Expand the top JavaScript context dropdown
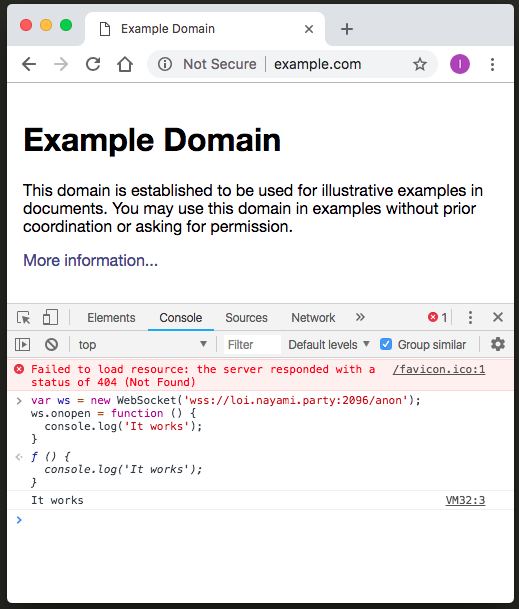This screenshot has height=609, width=519. coord(142,345)
